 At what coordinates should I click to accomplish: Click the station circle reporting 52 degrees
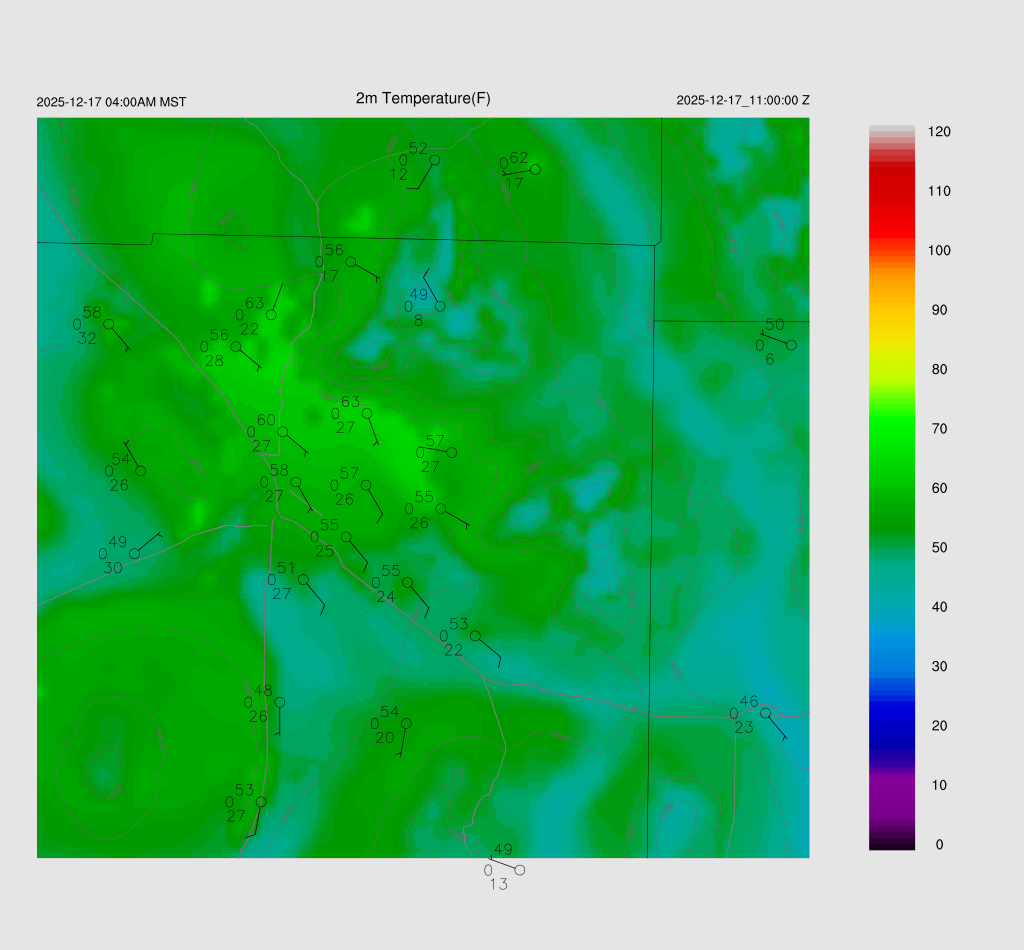(434, 160)
